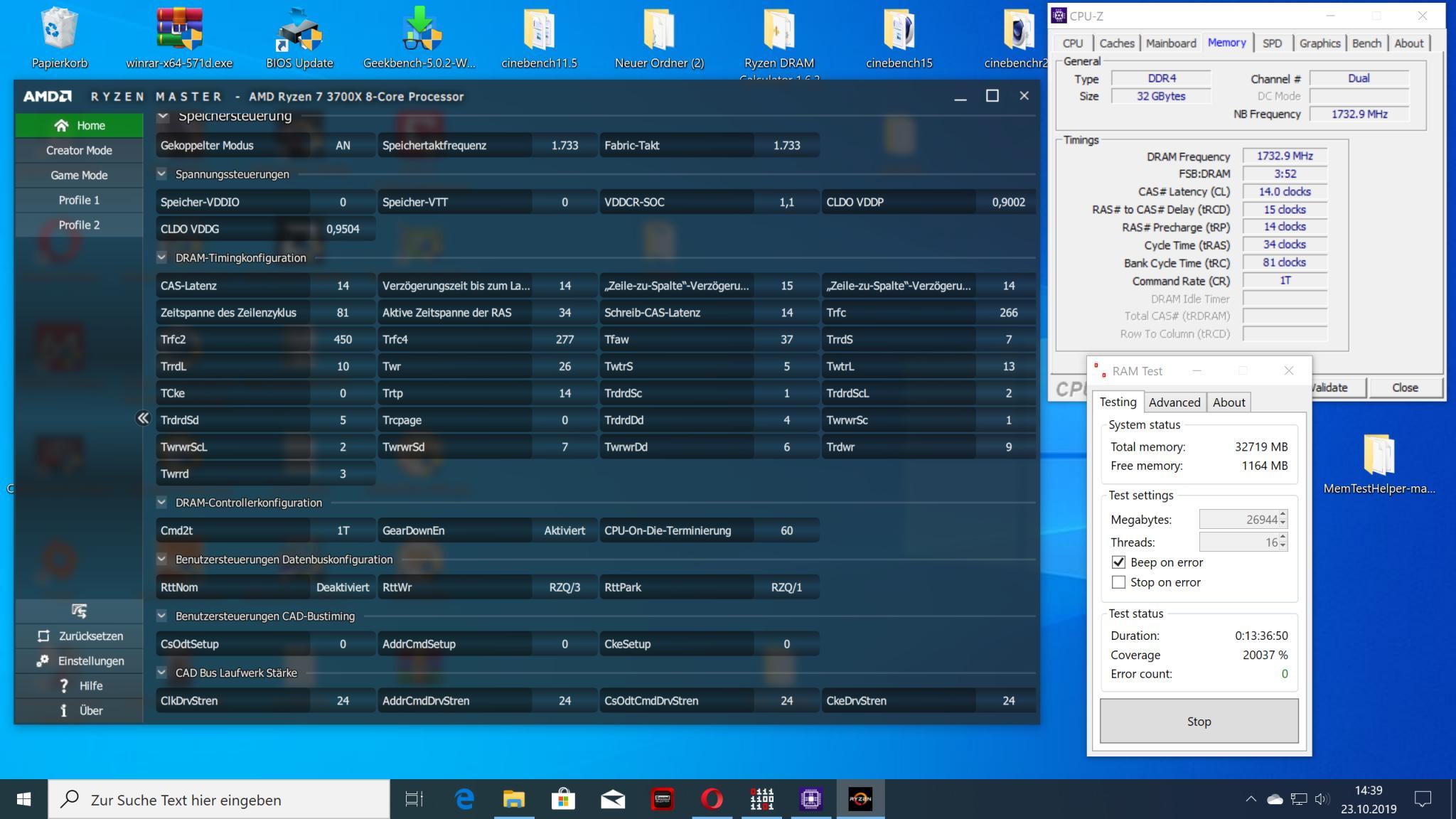Uncheck the Beep on error checkbox
The image size is (1456, 819).
pyautogui.click(x=1118, y=562)
